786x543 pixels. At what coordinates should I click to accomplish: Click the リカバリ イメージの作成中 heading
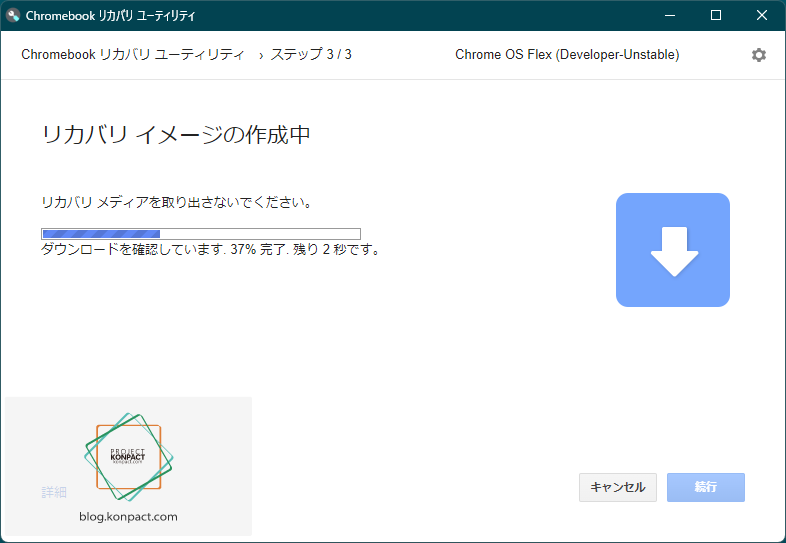tap(176, 134)
